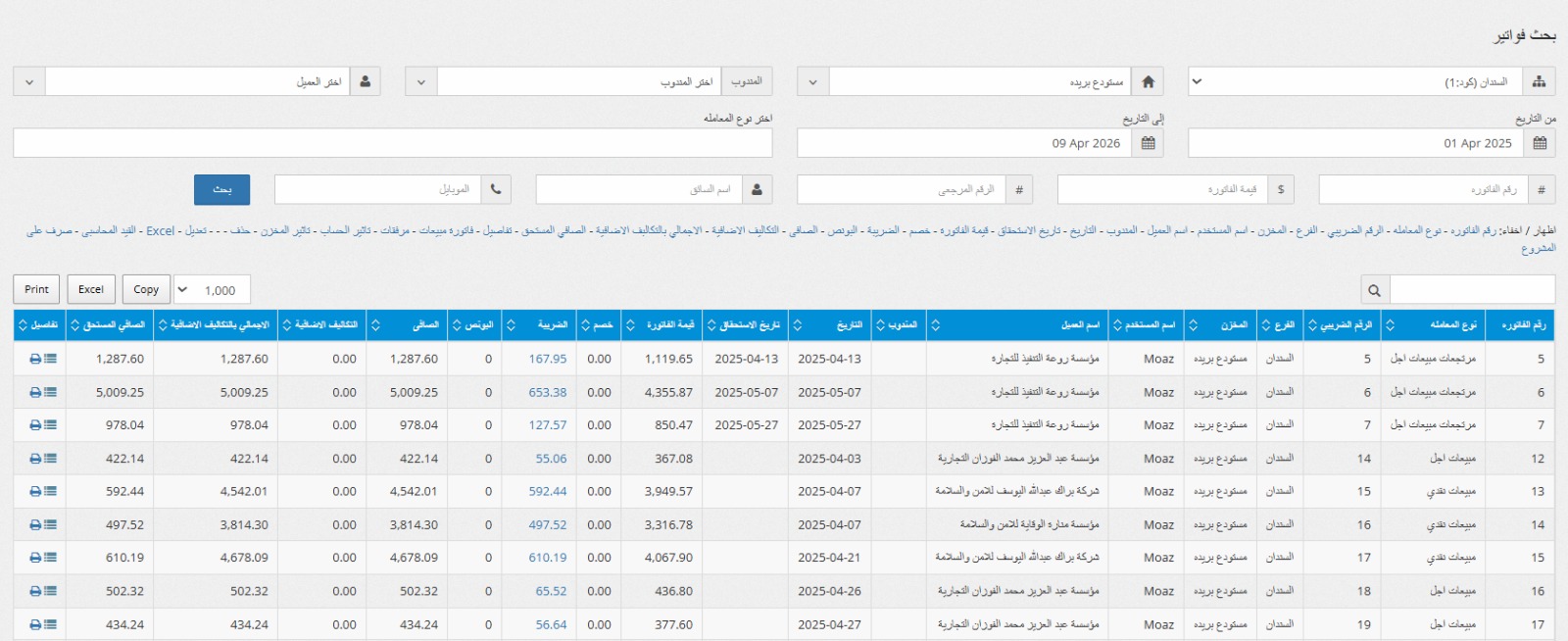Click the print icon in invoice 16 row
The width and height of the screenshot is (1568, 641).
[x=35, y=591]
